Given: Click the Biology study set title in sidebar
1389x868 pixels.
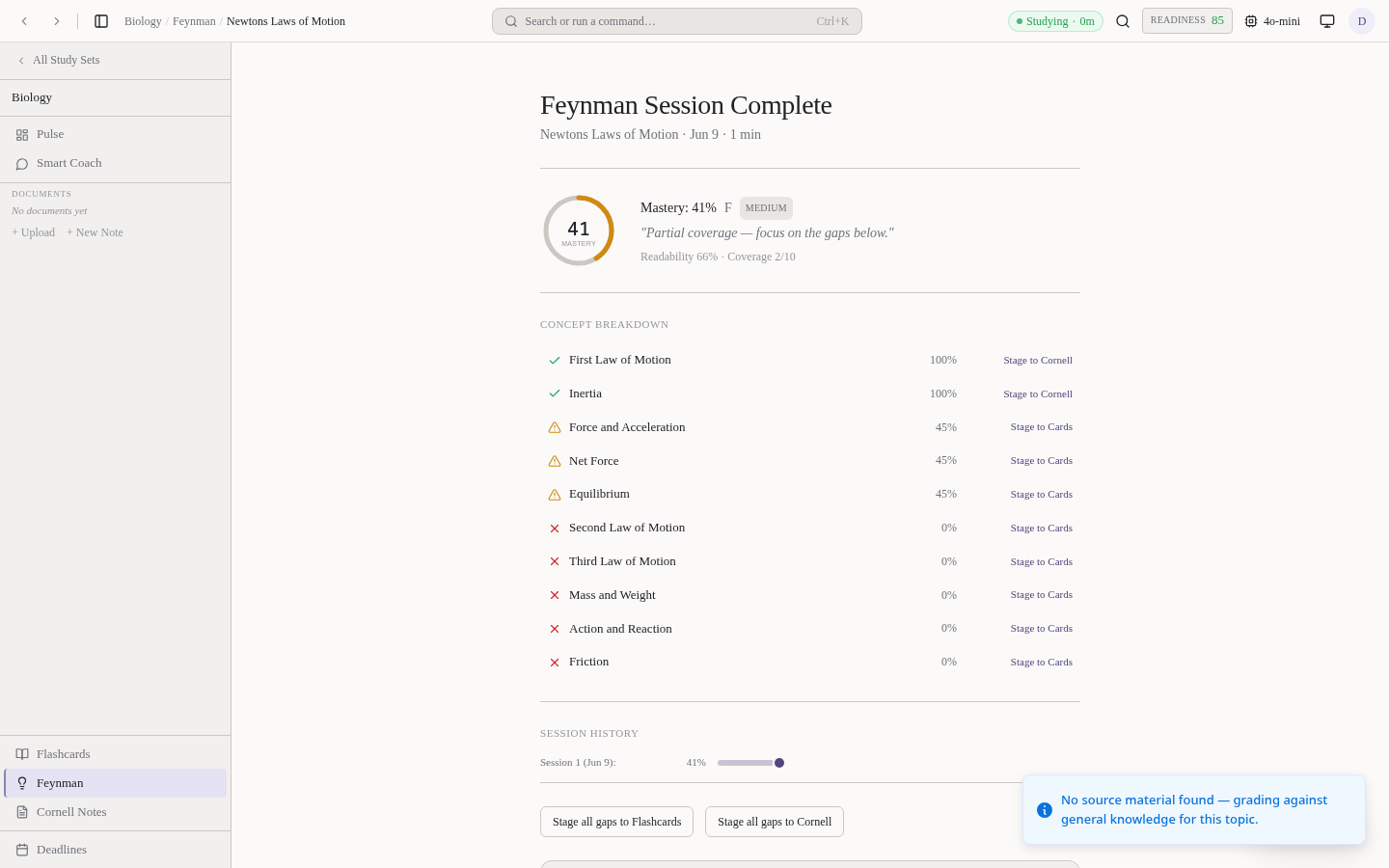Looking at the screenshot, I should click(32, 97).
